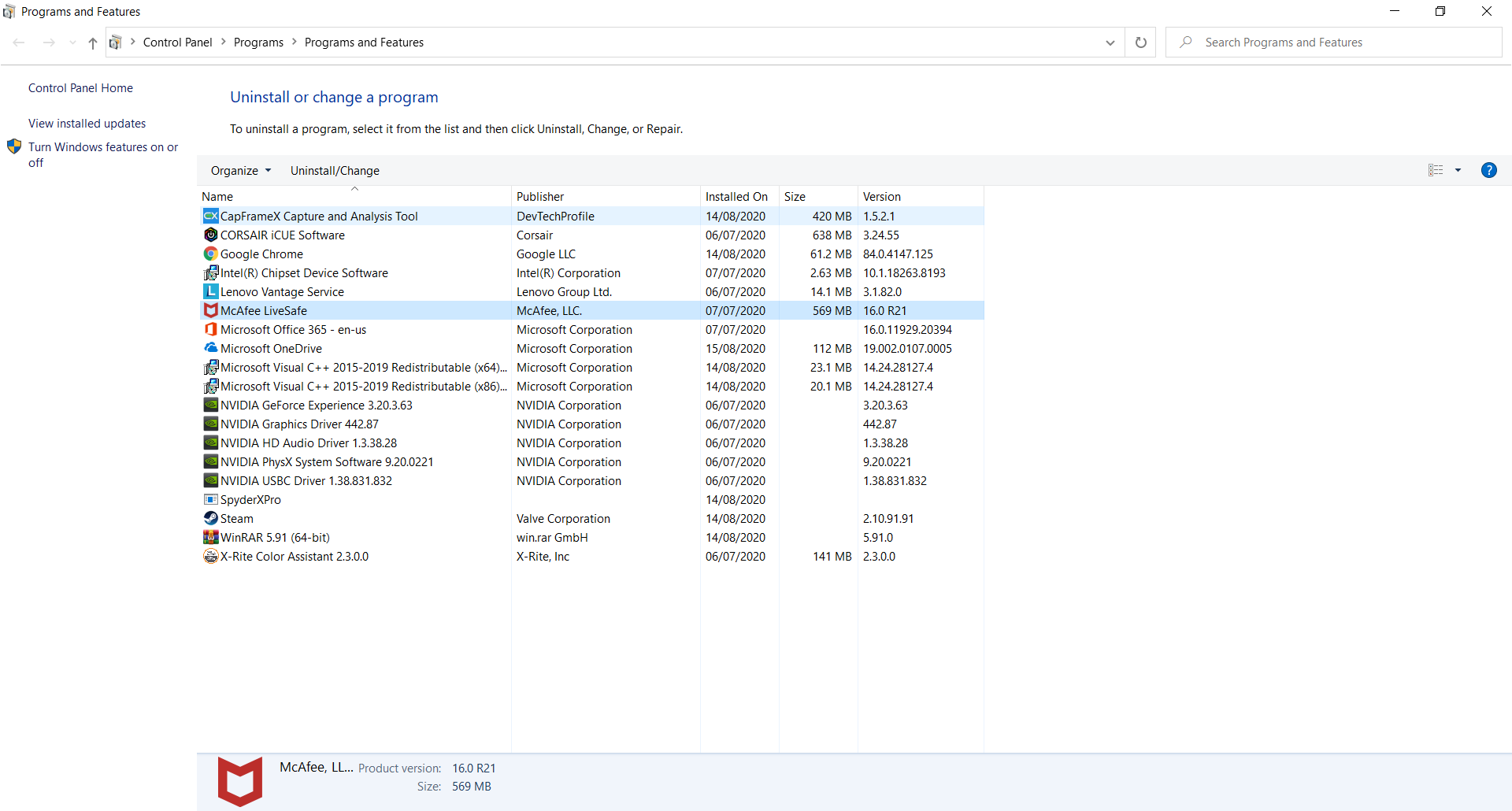Click the Search Programs and Features field
The height and width of the screenshot is (811, 1512).
[1333, 43]
